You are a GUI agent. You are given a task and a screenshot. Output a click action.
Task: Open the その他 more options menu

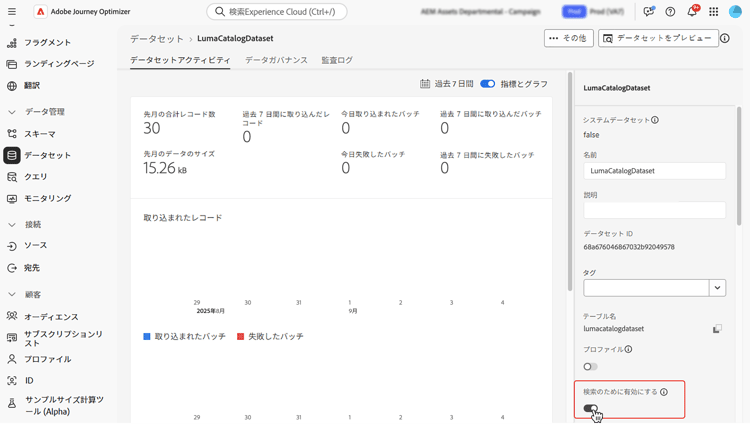(x=568, y=38)
